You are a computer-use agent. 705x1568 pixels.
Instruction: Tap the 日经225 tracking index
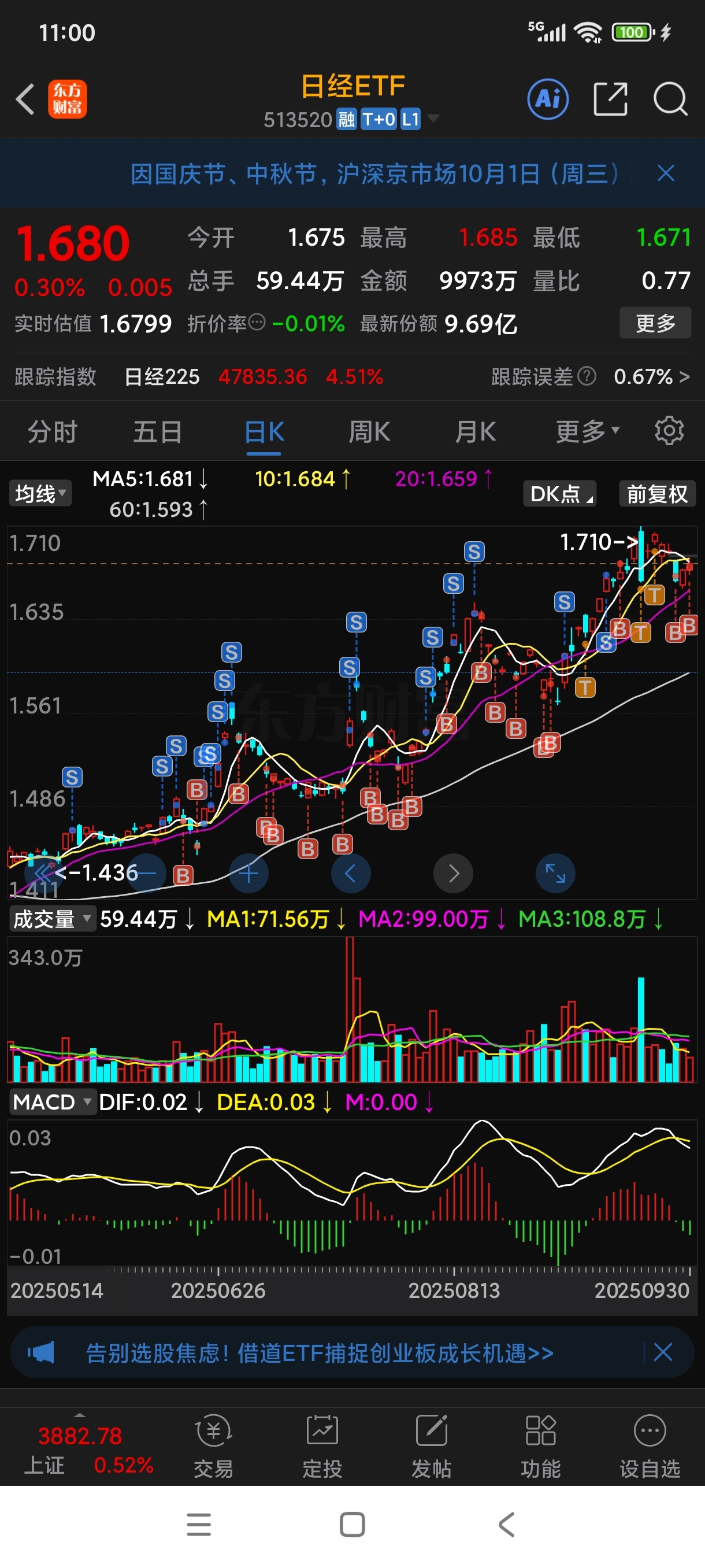(162, 376)
